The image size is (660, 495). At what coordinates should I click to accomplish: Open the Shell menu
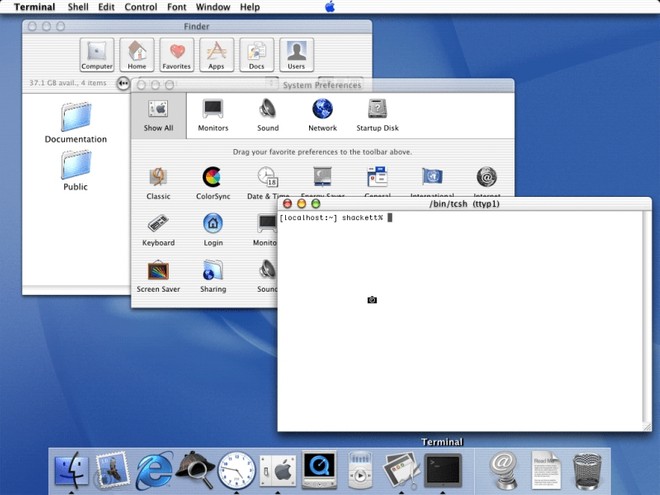[x=78, y=7]
